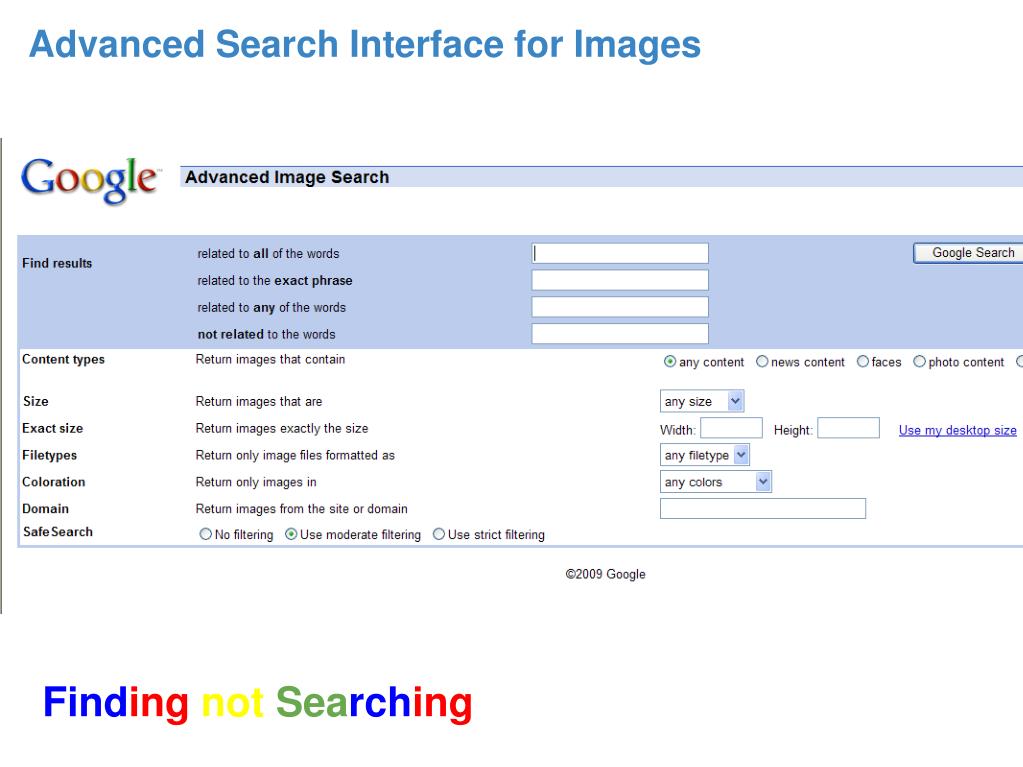This screenshot has height=767, width=1023.
Task: Click the 'Find results' label
Action: (57, 263)
